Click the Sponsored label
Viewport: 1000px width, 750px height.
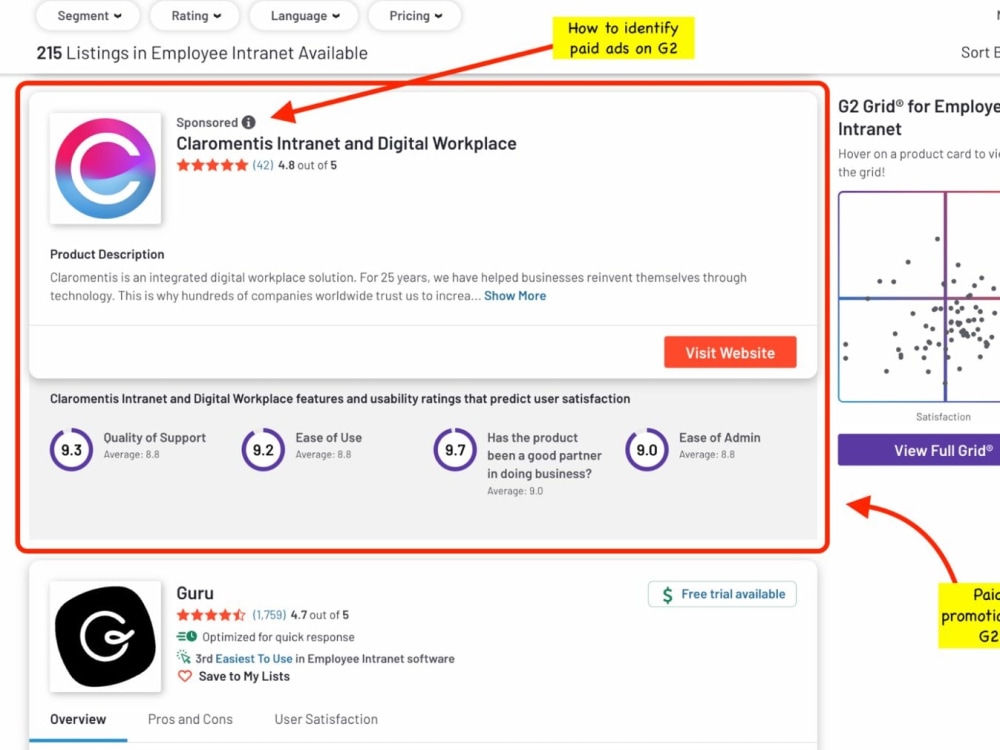click(207, 122)
